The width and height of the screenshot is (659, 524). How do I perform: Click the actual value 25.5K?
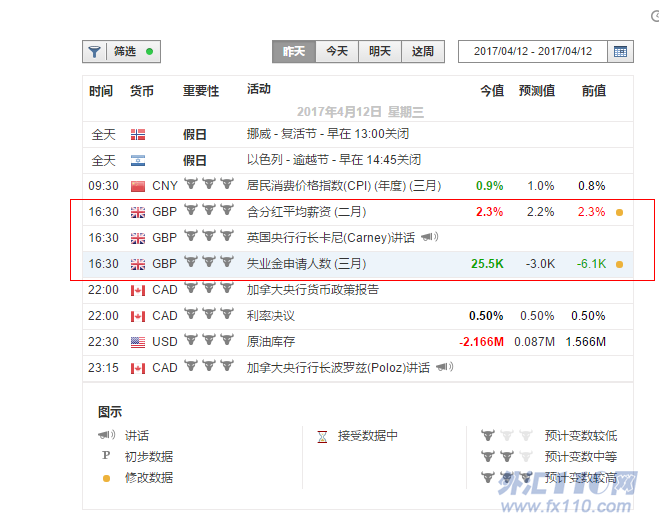pyautogui.click(x=487, y=264)
